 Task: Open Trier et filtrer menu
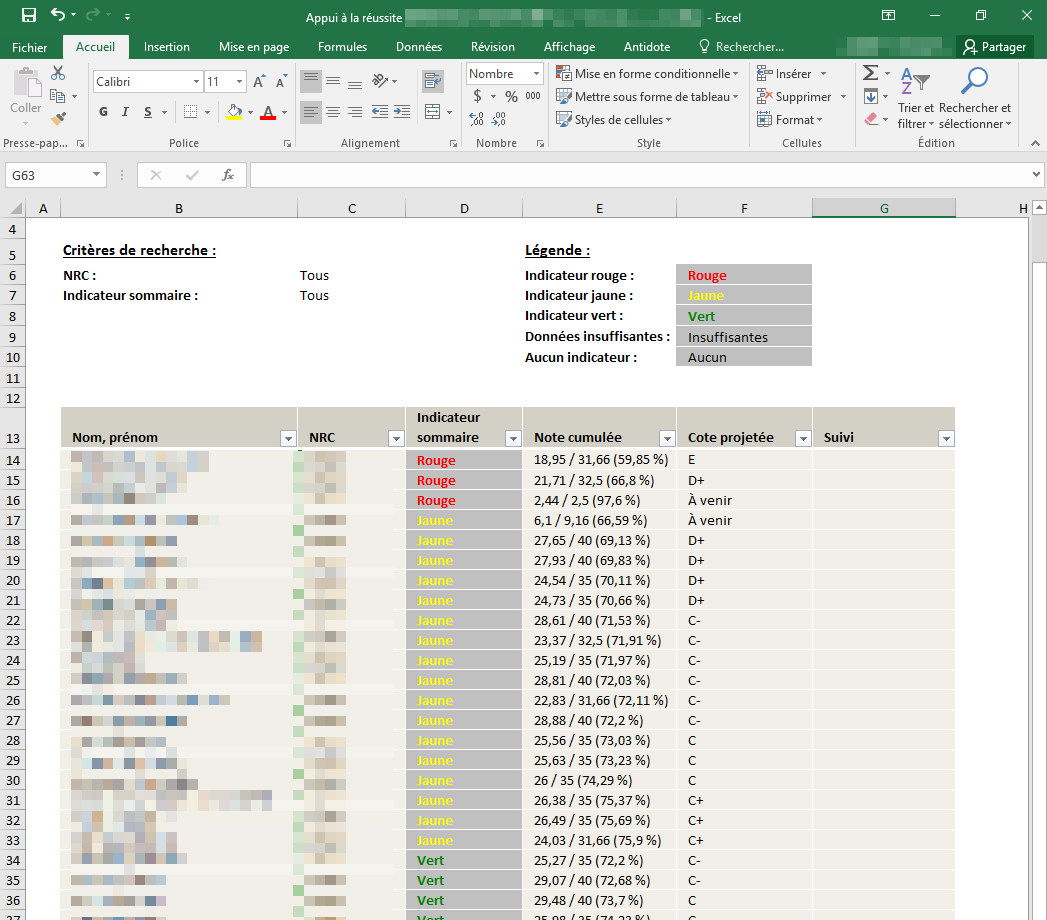(x=915, y=98)
